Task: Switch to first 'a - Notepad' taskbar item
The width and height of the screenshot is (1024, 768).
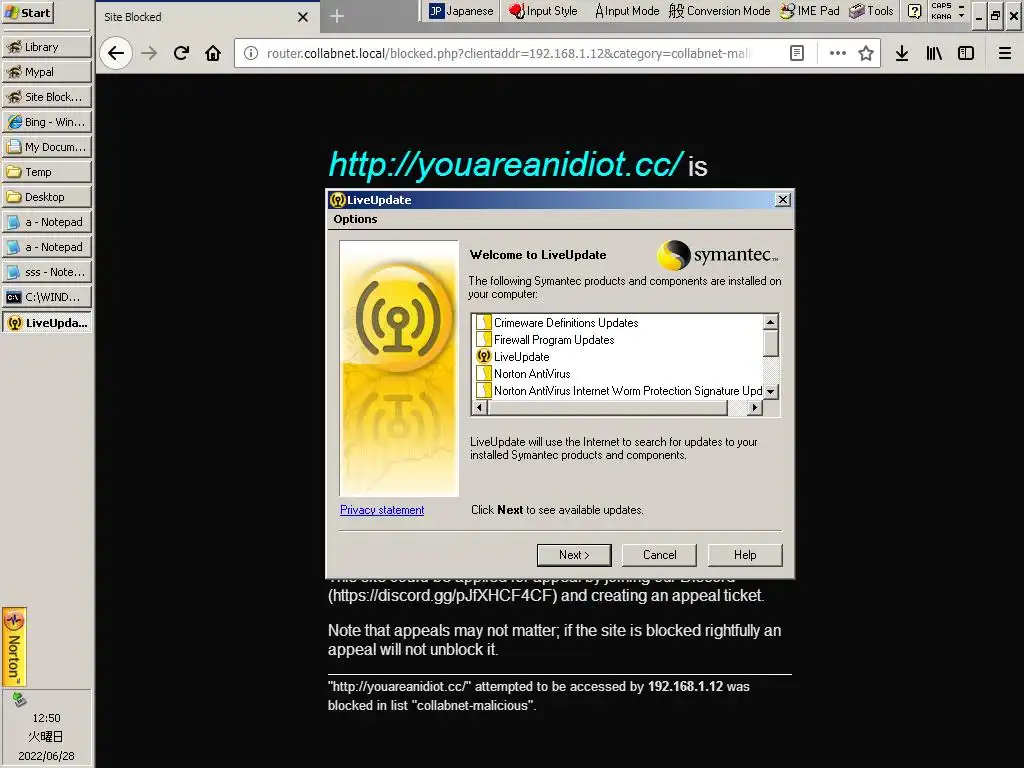Action: point(47,222)
